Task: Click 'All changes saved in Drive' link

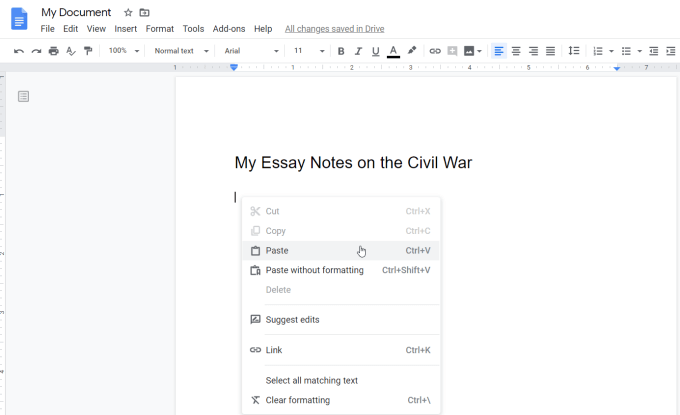Action: tap(334, 29)
